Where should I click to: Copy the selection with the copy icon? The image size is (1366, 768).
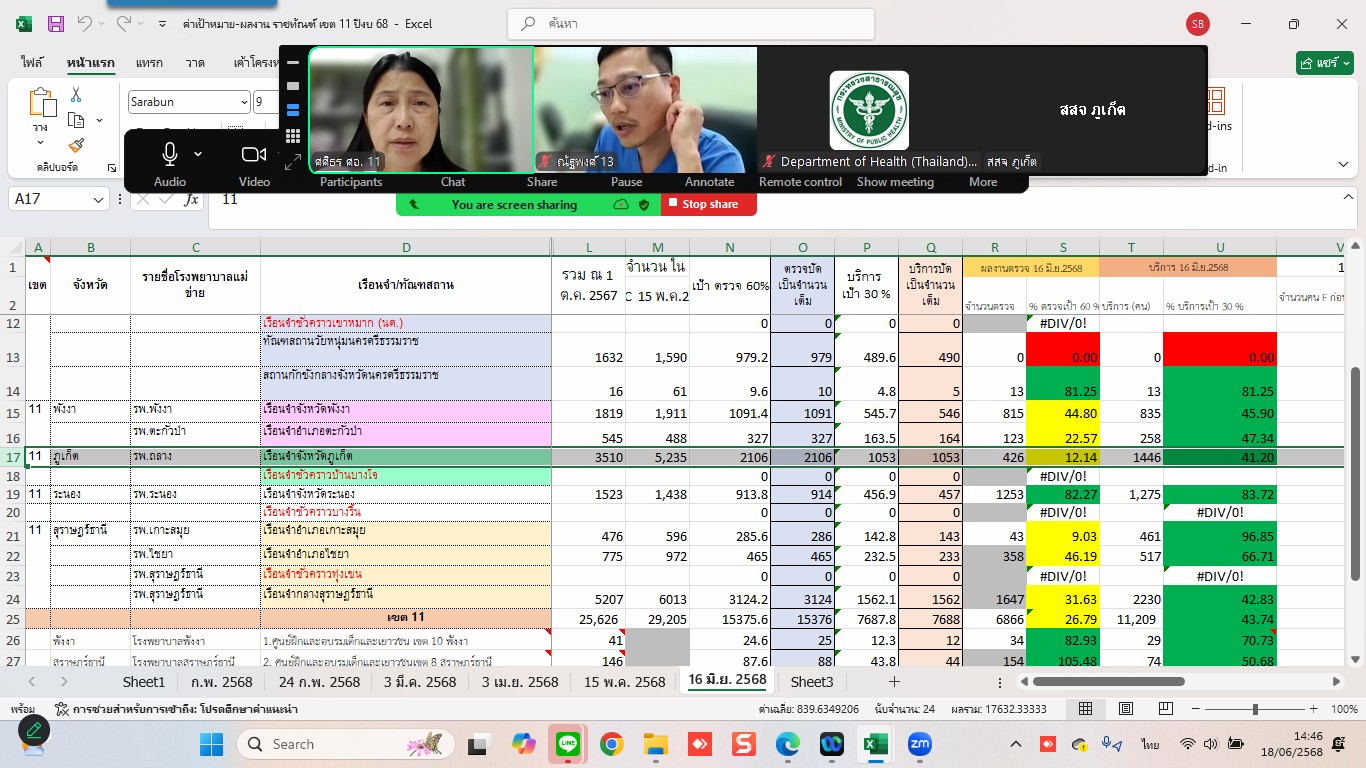[76, 120]
